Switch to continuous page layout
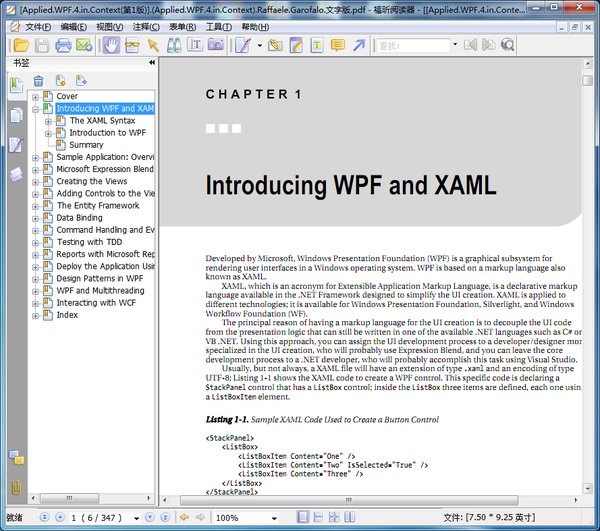 [x=318, y=517]
